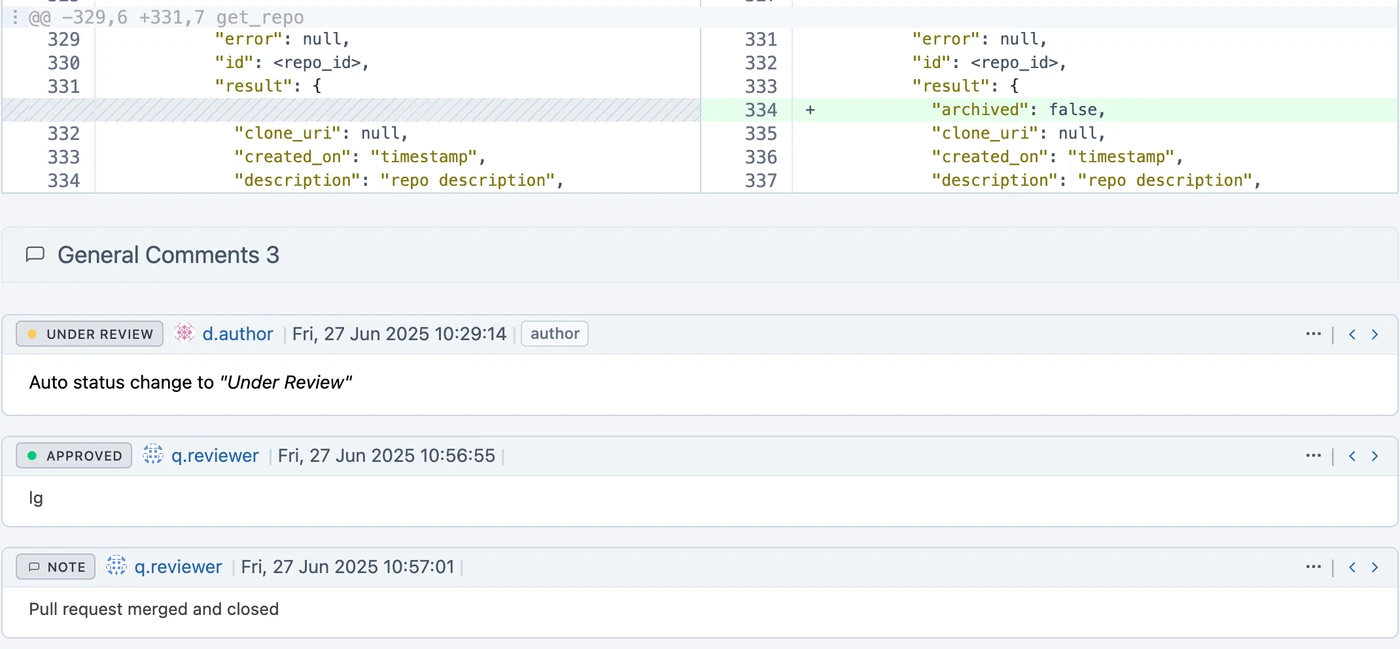The image size is (1400, 649).
Task: Click left-side line number 329
Action: pyautogui.click(x=64, y=39)
